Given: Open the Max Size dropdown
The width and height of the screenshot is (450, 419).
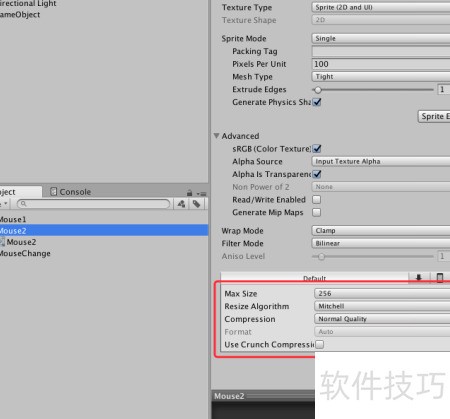Looking at the screenshot, I should click(x=382, y=293).
